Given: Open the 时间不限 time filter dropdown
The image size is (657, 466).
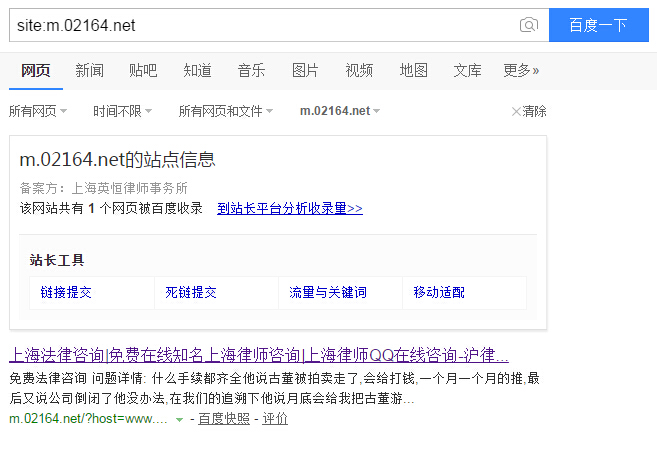Looking at the screenshot, I should point(122,111).
